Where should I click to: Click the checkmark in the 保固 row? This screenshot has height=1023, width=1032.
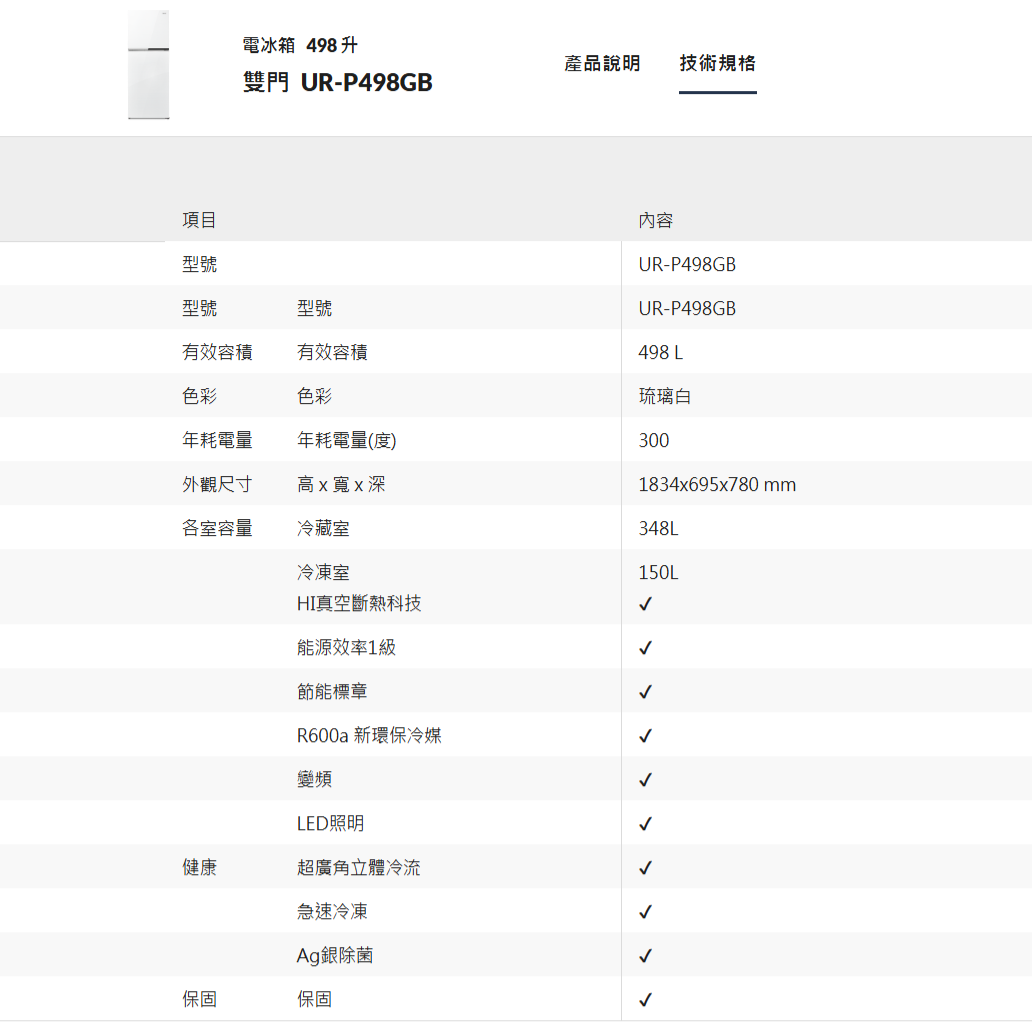pyautogui.click(x=645, y=1000)
